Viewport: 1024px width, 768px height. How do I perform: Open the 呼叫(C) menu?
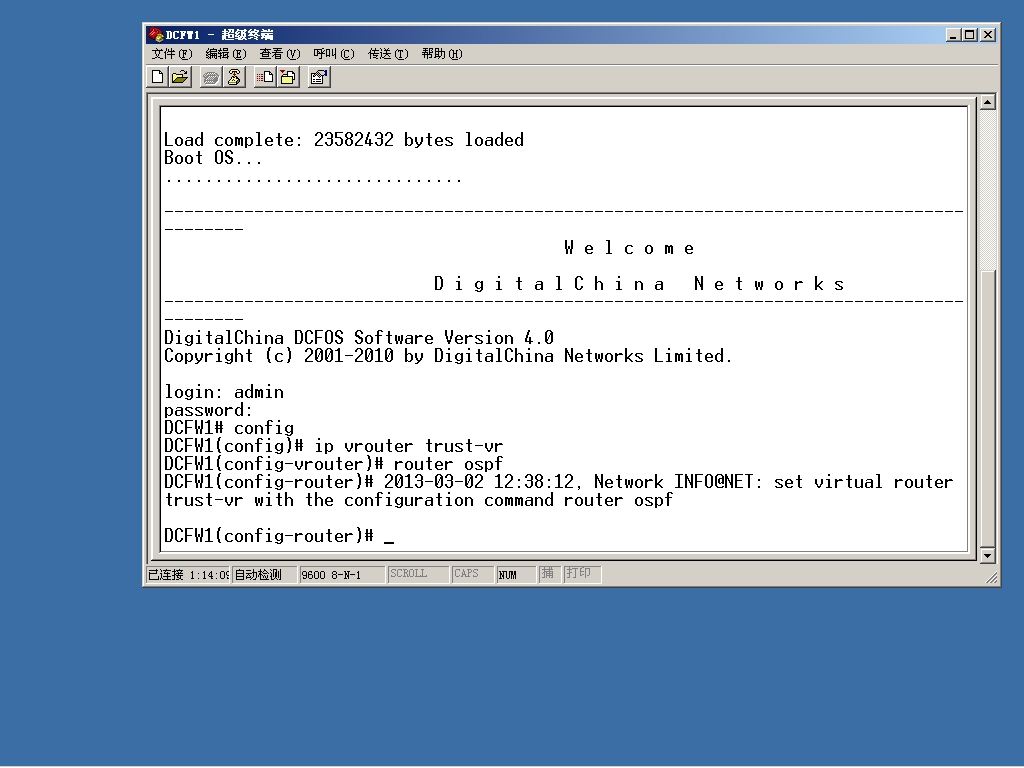point(334,54)
